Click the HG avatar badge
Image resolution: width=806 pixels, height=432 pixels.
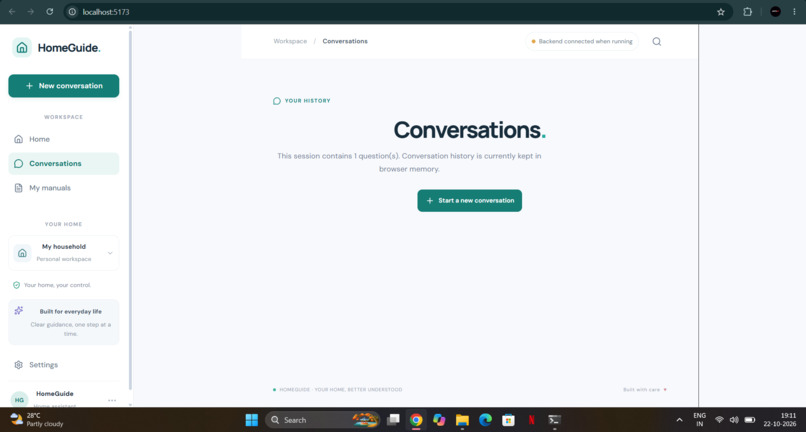[x=20, y=400]
